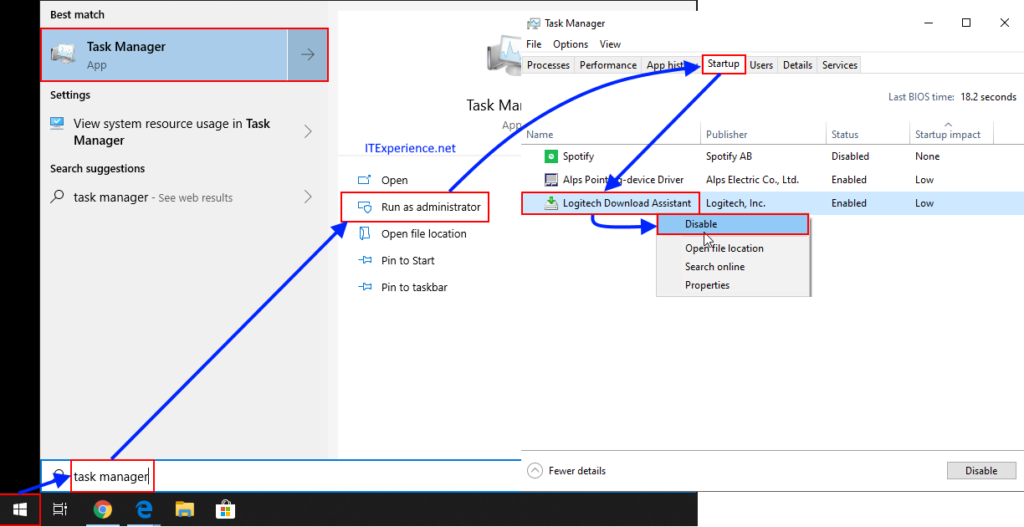Click Open in the search actions list
This screenshot has height=527, width=1024.
394,180
